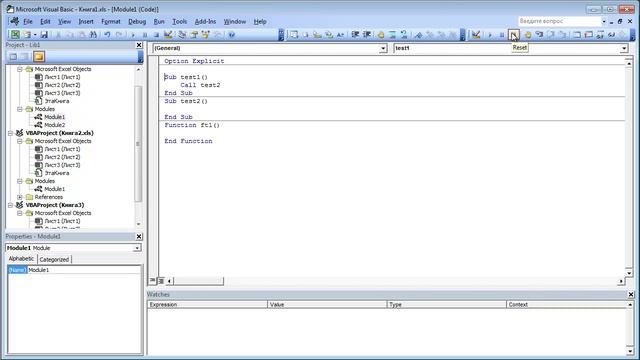This screenshot has height=360, width=640.
Task: Click List Properties/Methods on Edit toolbar
Action: click(x=294, y=35)
